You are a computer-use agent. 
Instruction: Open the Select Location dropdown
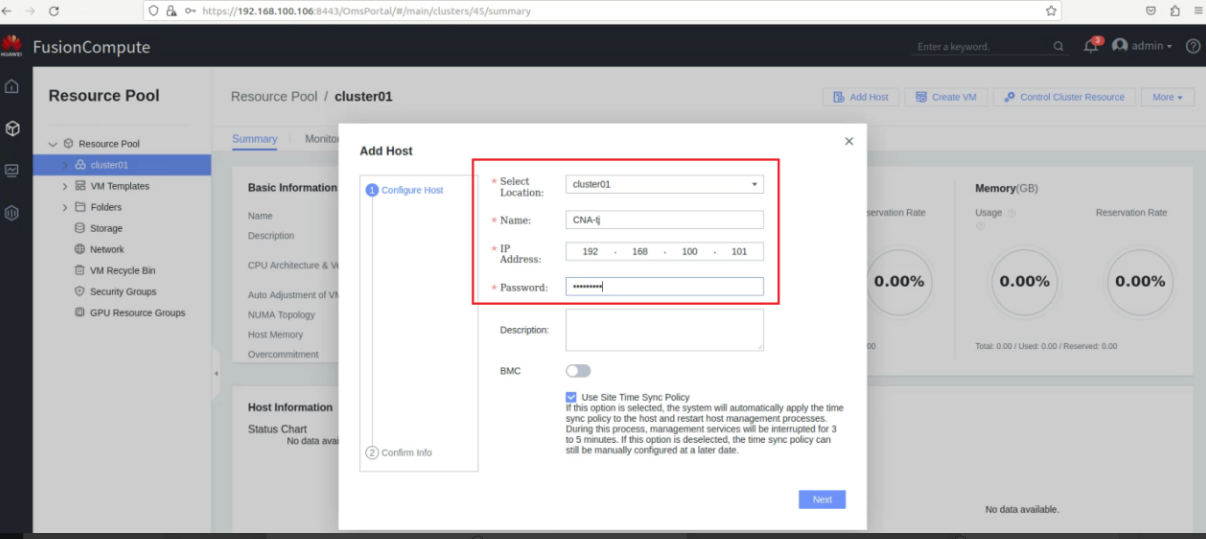tap(664, 184)
